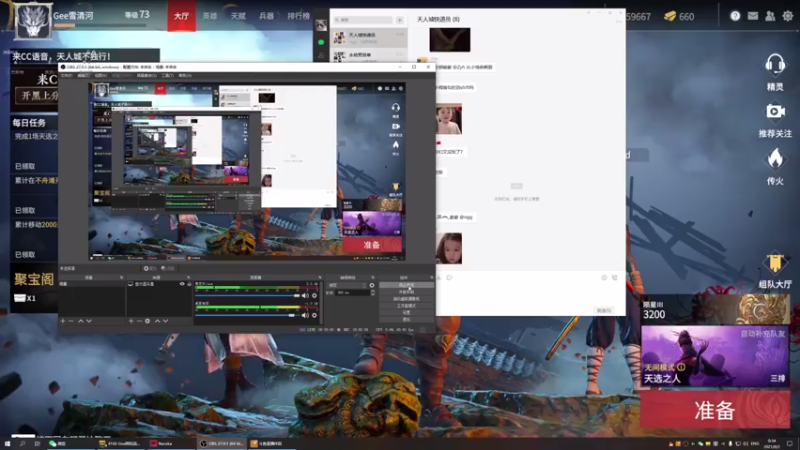Open settings gear of first OBS audio track
800x450 pixels.
pyautogui.click(x=314, y=295)
